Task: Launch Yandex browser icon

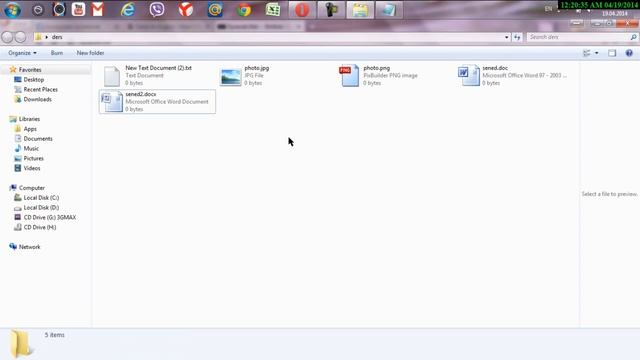Action: (186, 9)
